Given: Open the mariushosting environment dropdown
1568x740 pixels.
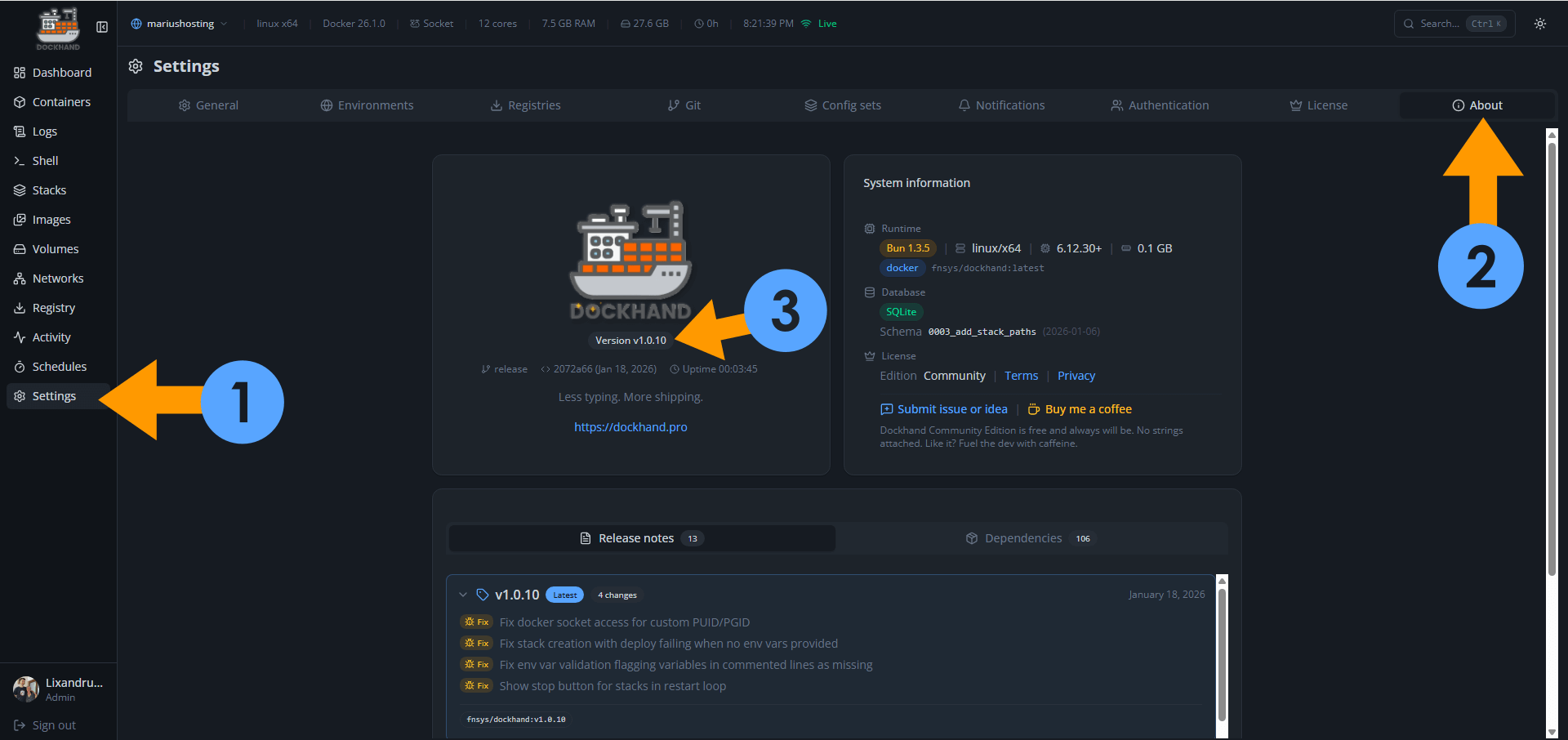Looking at the screenshot, I should pos(178,24).
